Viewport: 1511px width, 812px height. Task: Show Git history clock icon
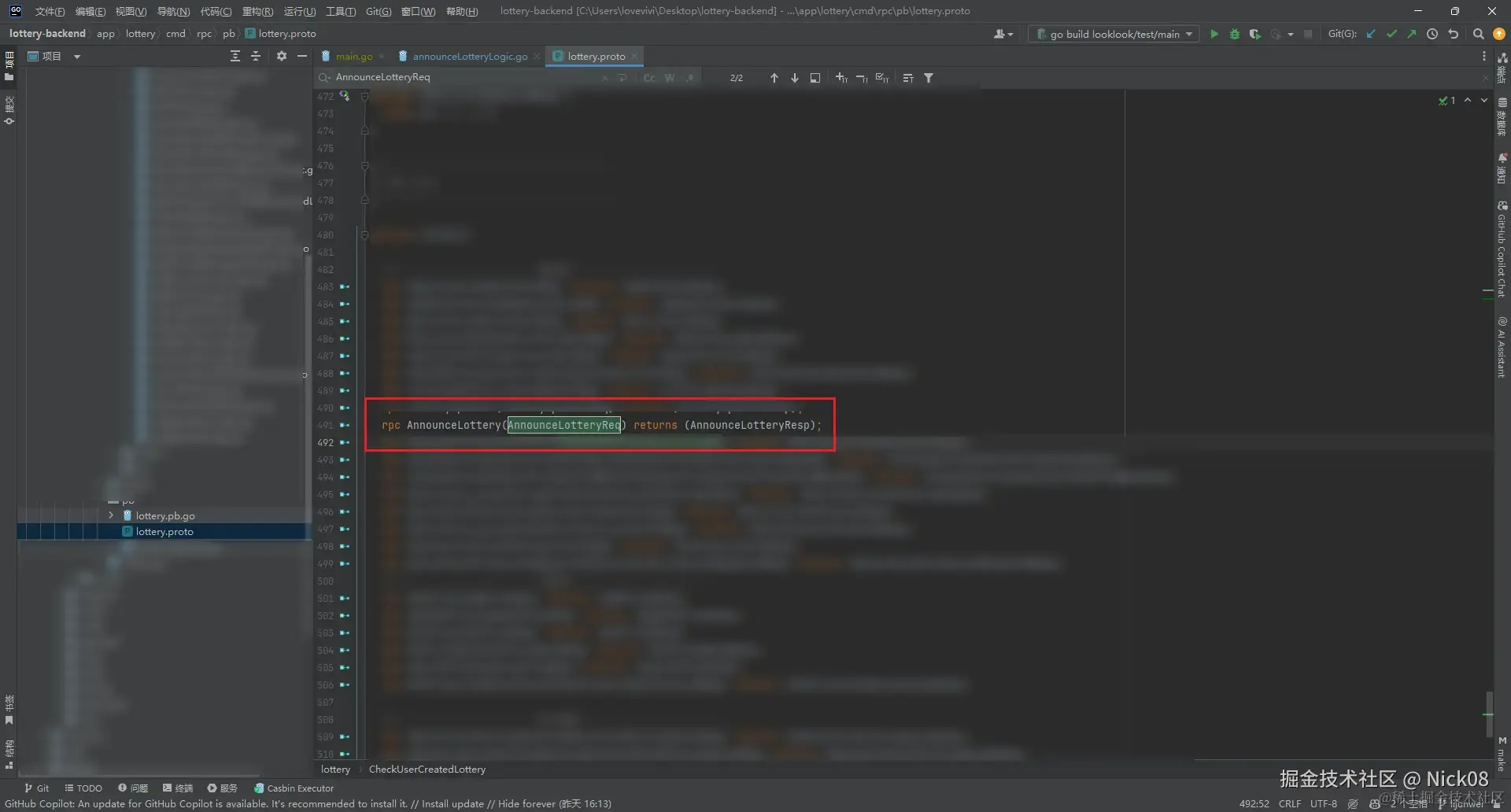(1432, 34)
